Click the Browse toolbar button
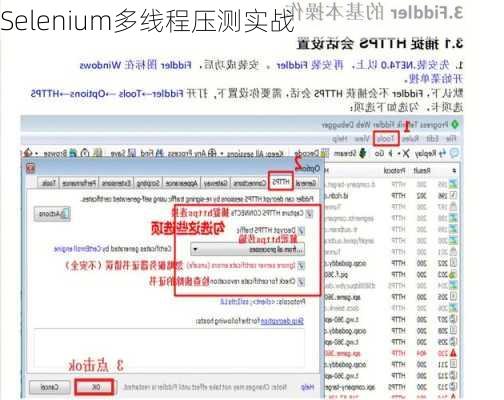Image resolution: width=504 pixels, height=400 pixels. point(58,154)
